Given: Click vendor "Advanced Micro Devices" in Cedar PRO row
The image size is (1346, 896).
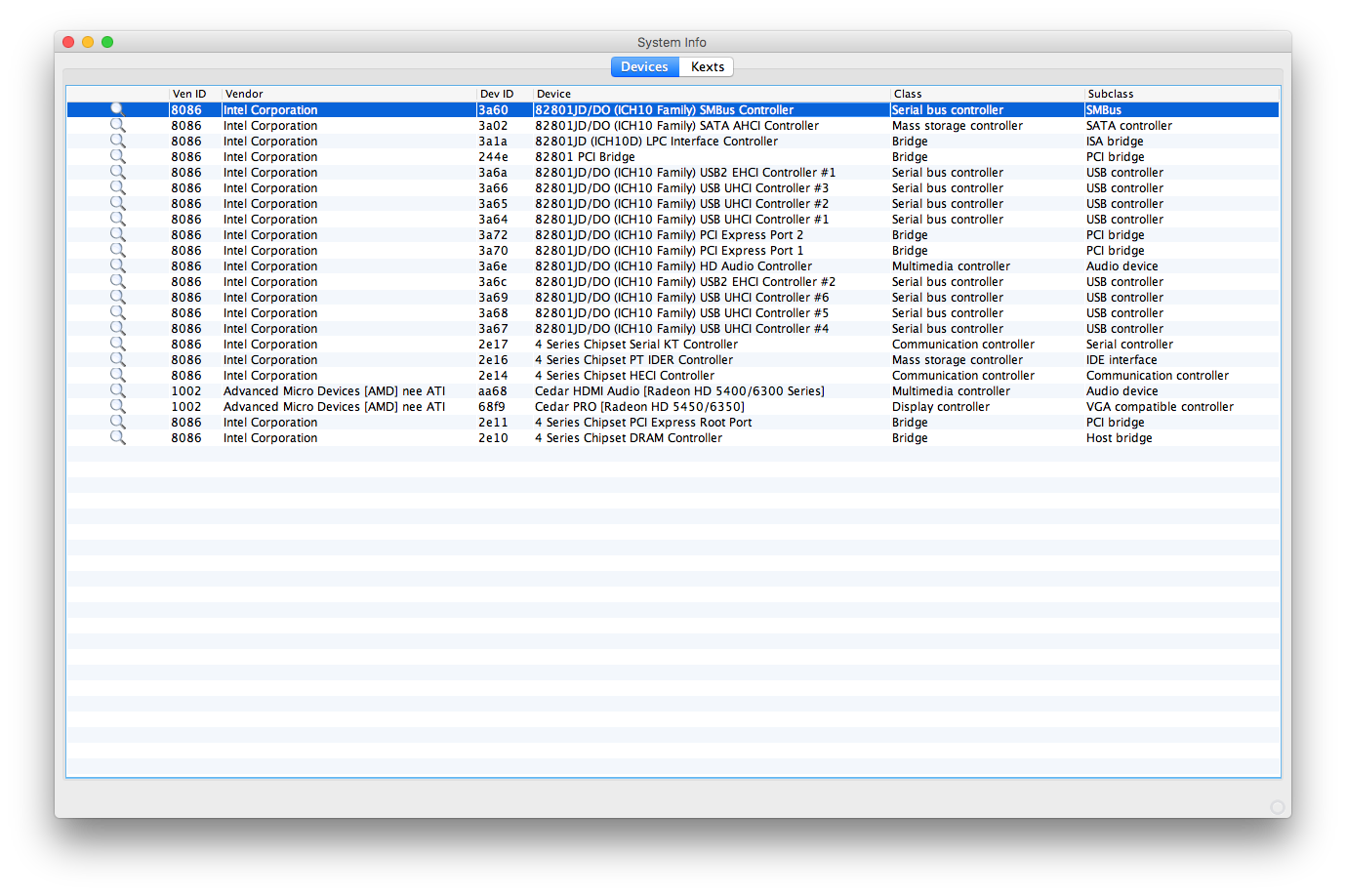Looking at the screenshot, I should (x=334, y=407).
